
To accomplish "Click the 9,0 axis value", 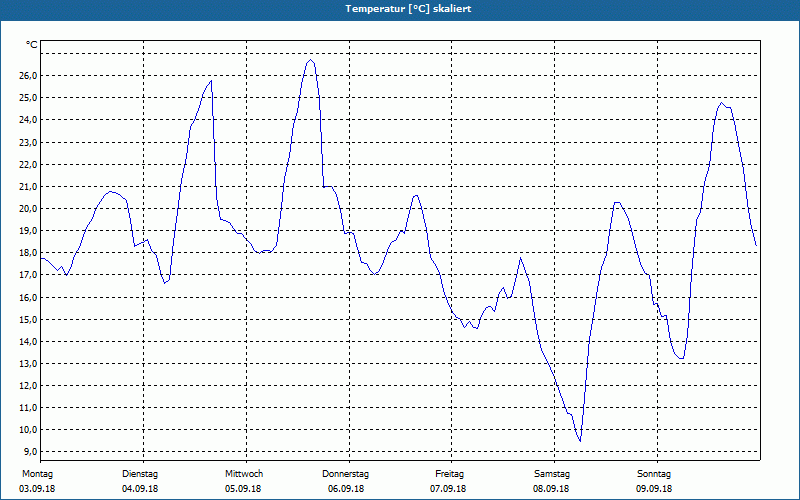I will click(x=30, y=452).
